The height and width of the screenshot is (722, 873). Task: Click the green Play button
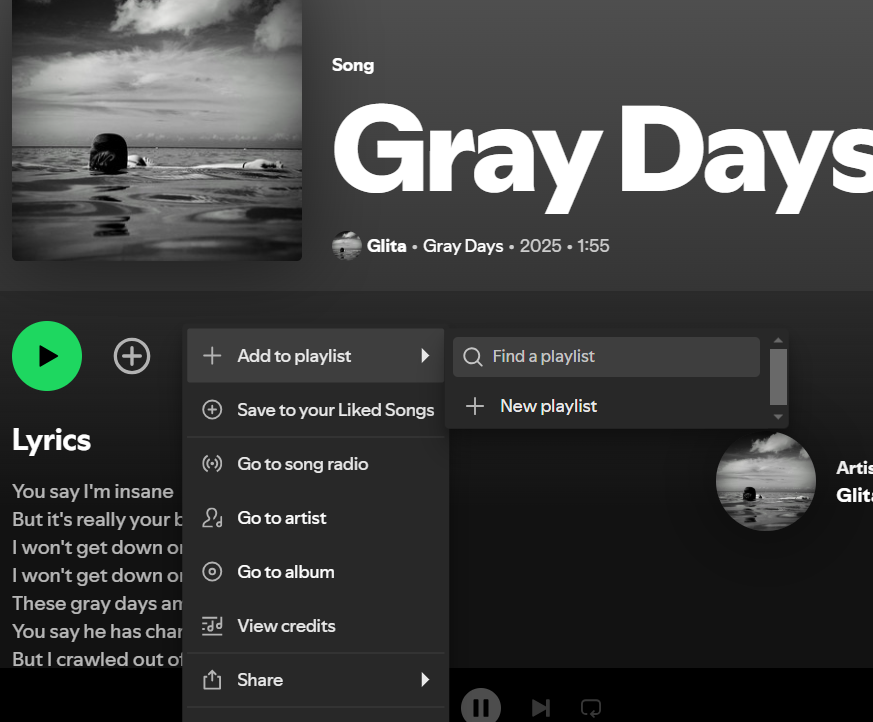[x=47, y=356]
